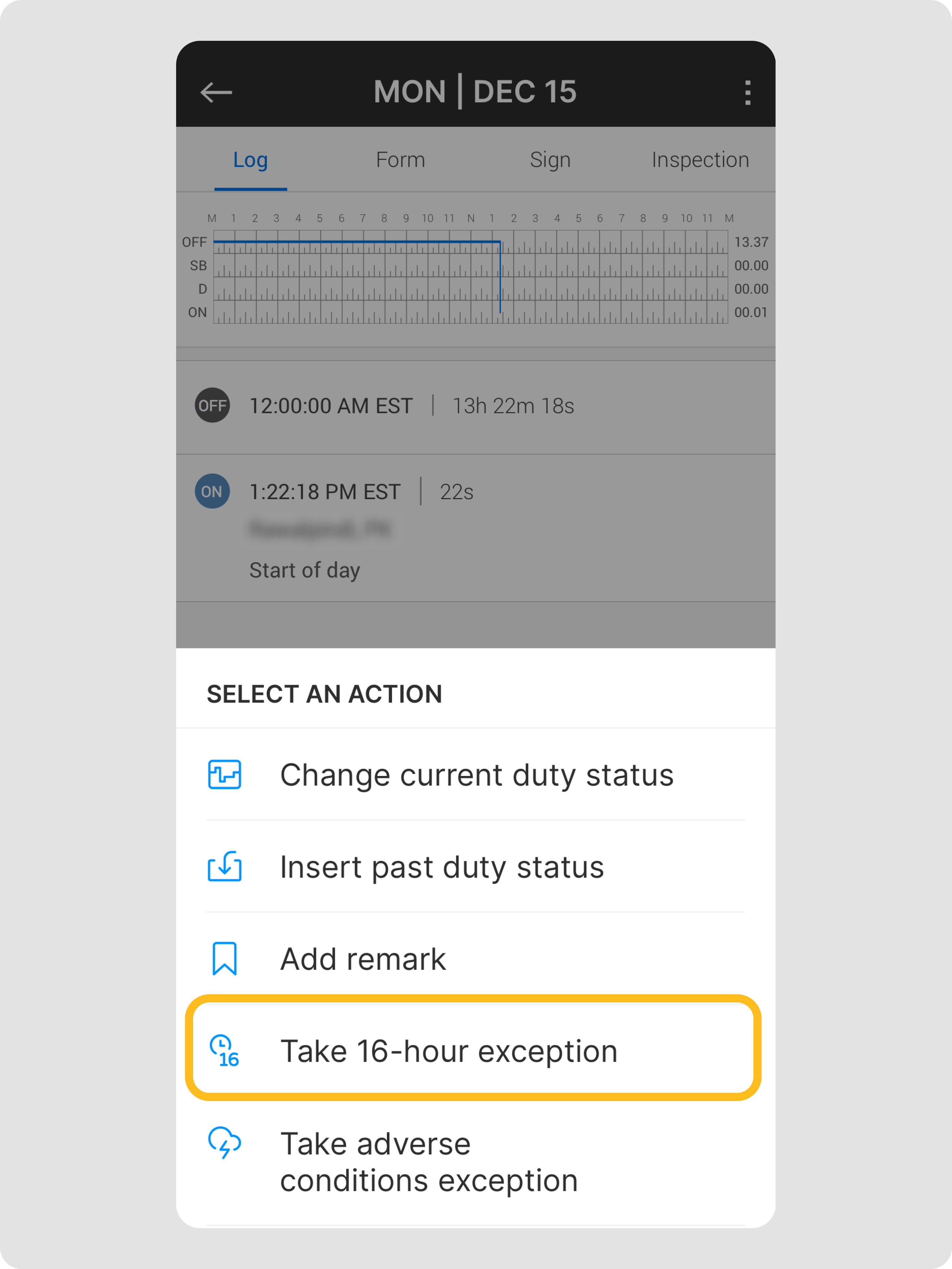Tap the blue ON status badge
The image size is (952, 1269).
212,491
